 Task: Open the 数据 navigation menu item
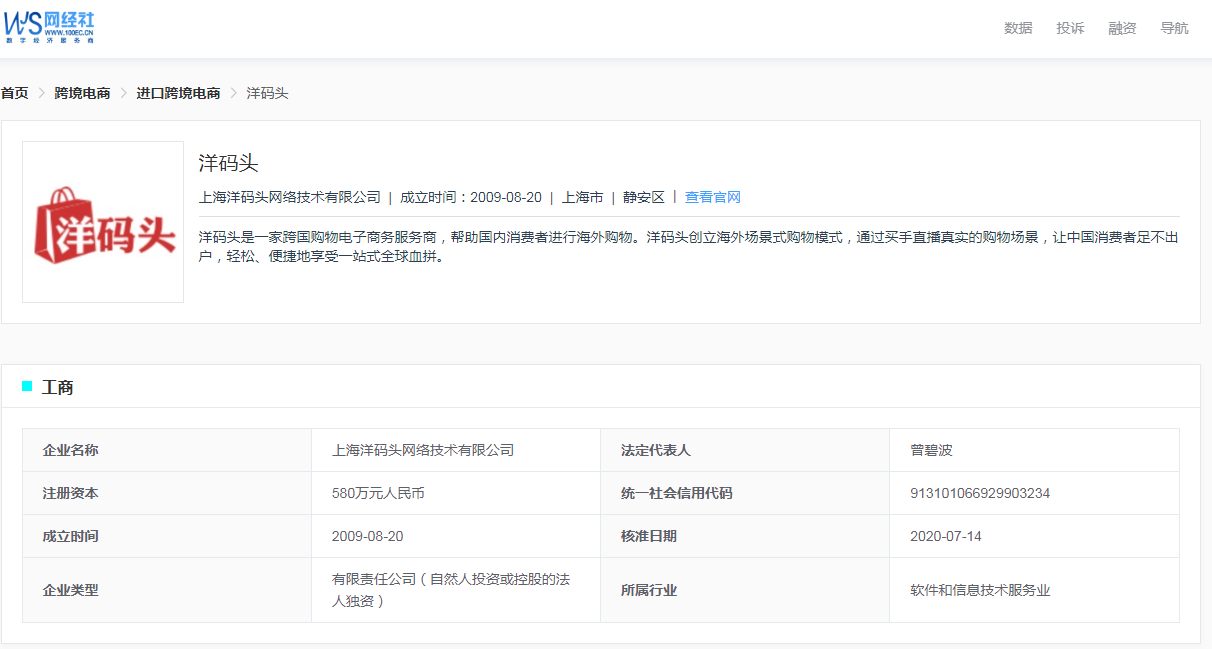pyautogui.click(x=1018, y=28)
